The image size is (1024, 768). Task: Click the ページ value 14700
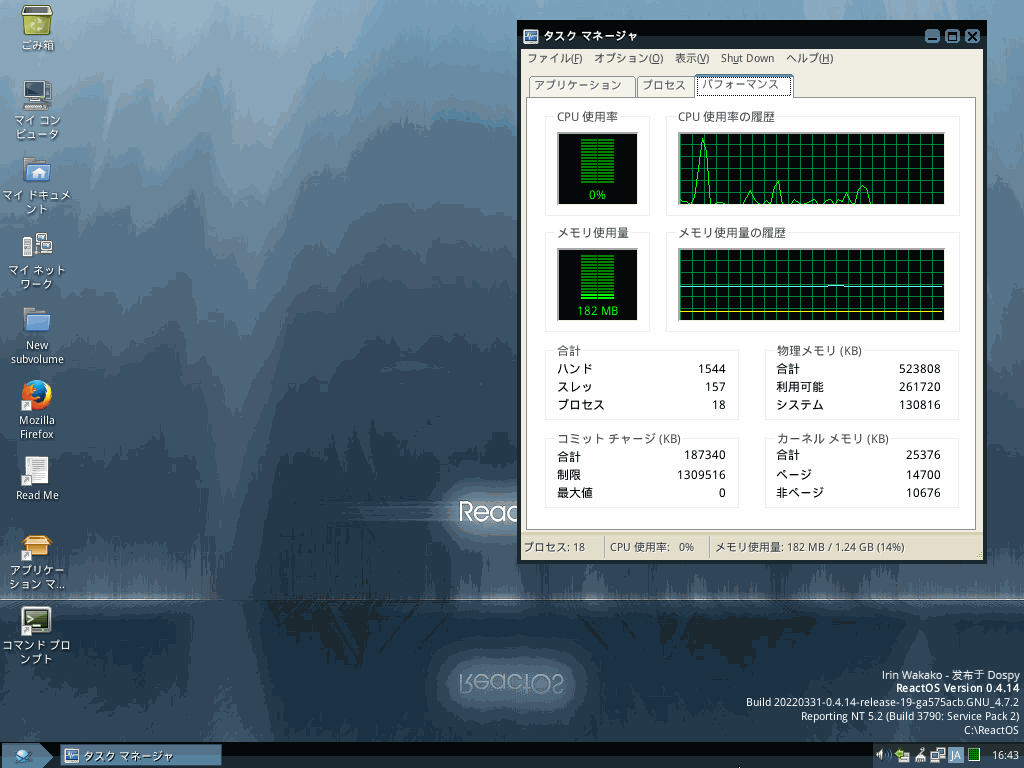click(923, 475)
